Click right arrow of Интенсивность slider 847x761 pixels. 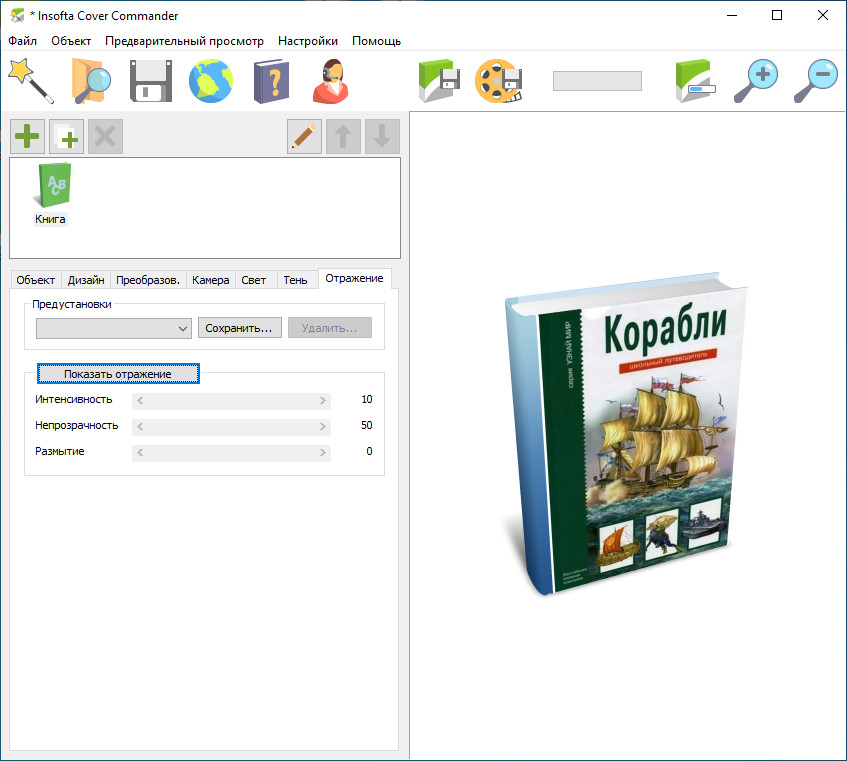[323, 400]
